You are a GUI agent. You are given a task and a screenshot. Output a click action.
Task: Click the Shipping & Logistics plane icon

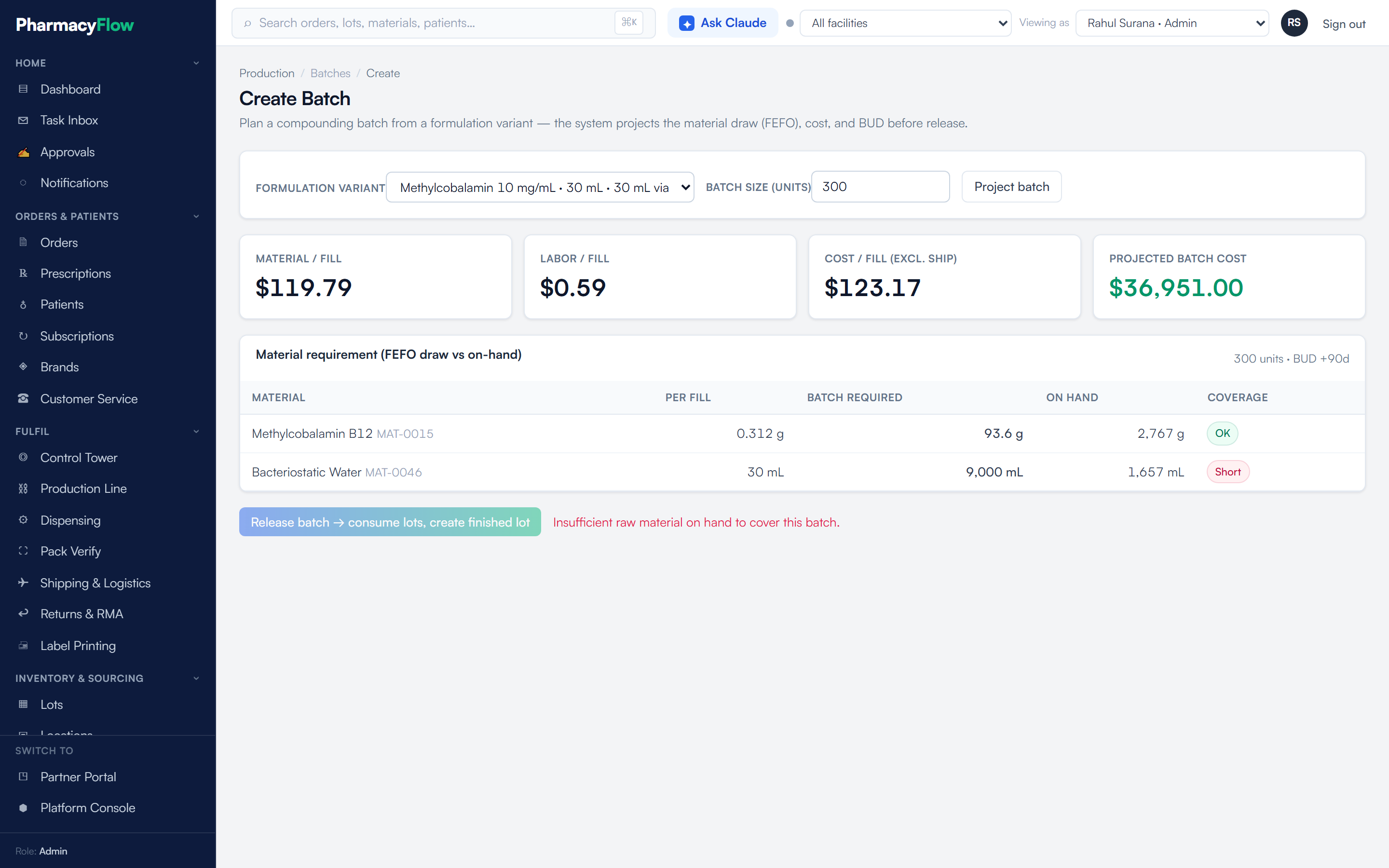pyautogui.click(x=23, y=583)
